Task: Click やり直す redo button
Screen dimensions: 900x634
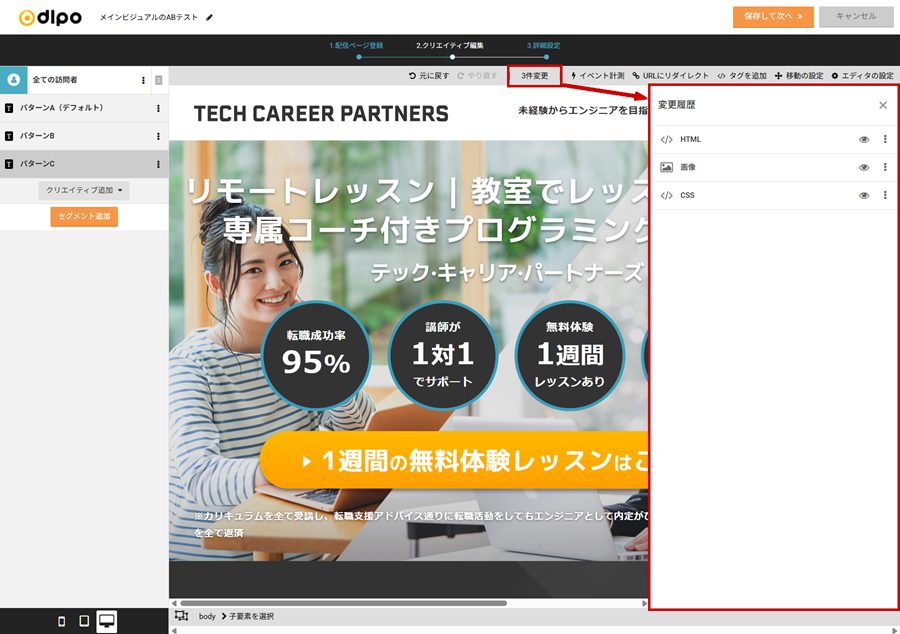Action: click(x=477, y=76)
